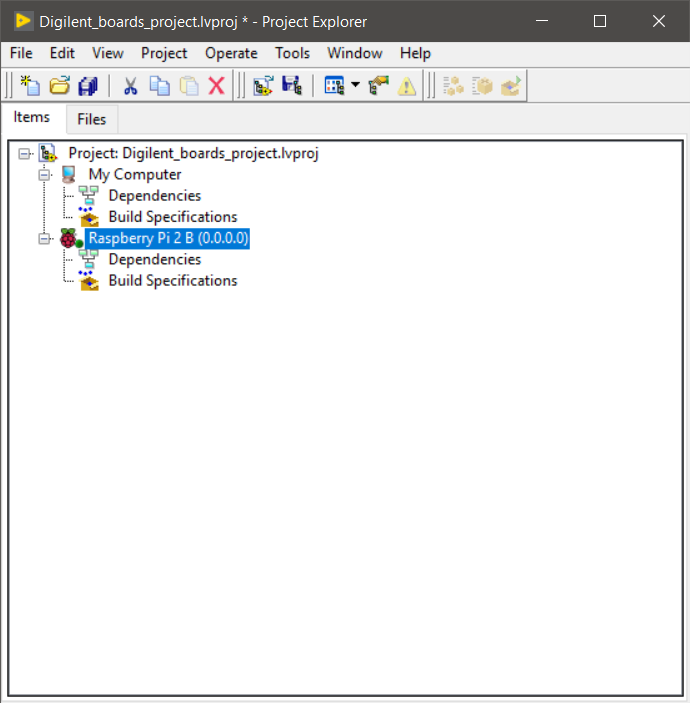
Task: Click the Save project toolbar icon
Action: 292,85
